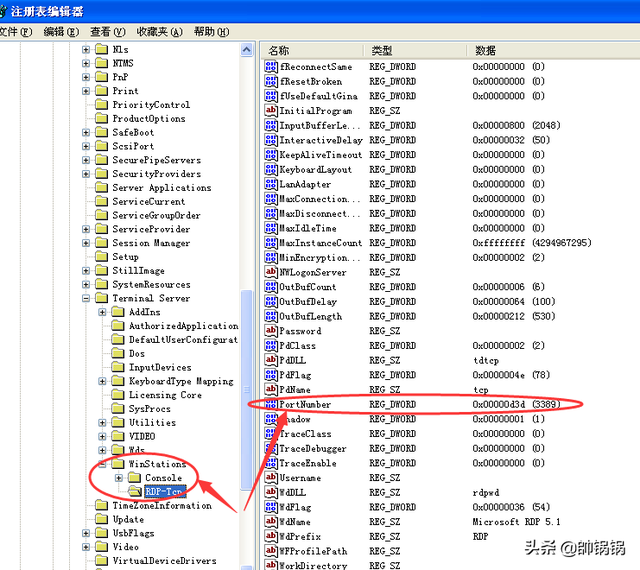
Task: Open the 帮助(H) menu
Action: click(211, 31)
